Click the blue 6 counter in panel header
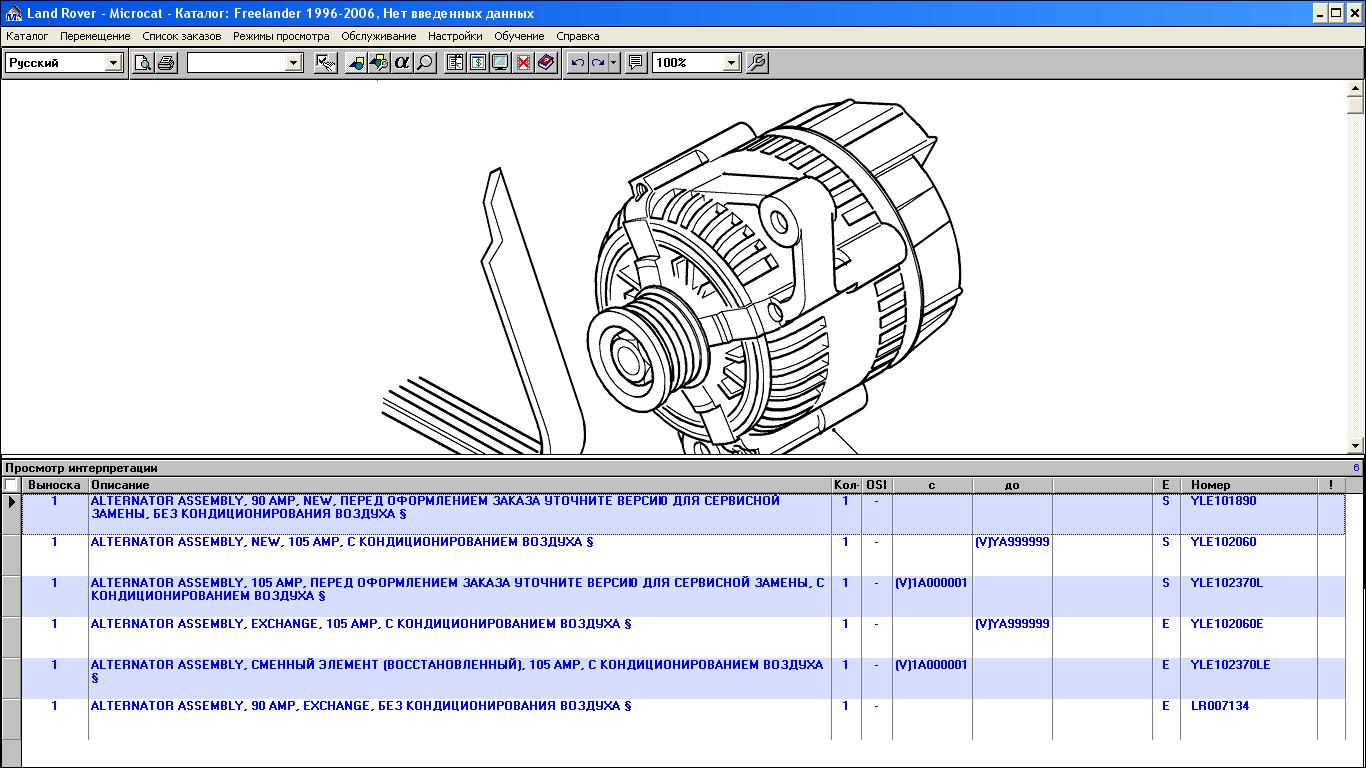 (x=1356, y=468)
